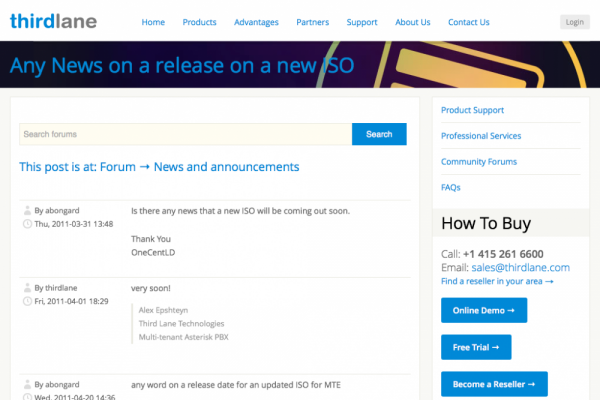
Task: Click the user icon beside last abongard post
Action: pyautogui.click(x=27, y=383)
